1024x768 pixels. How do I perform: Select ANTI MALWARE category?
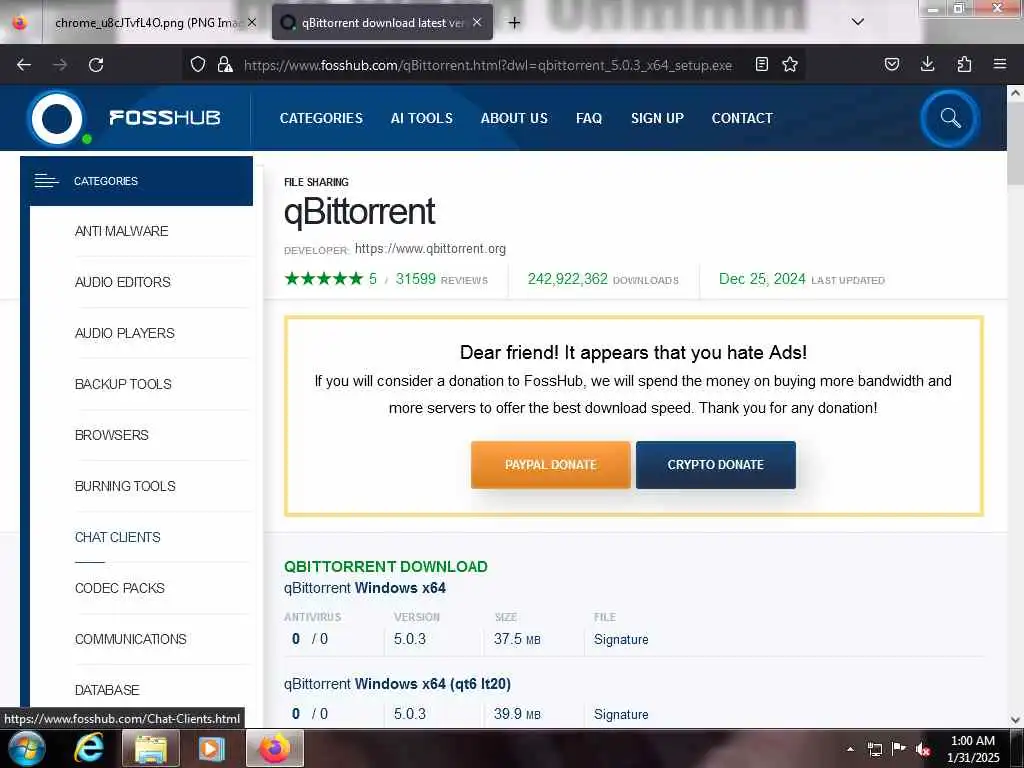pos(121,231)
